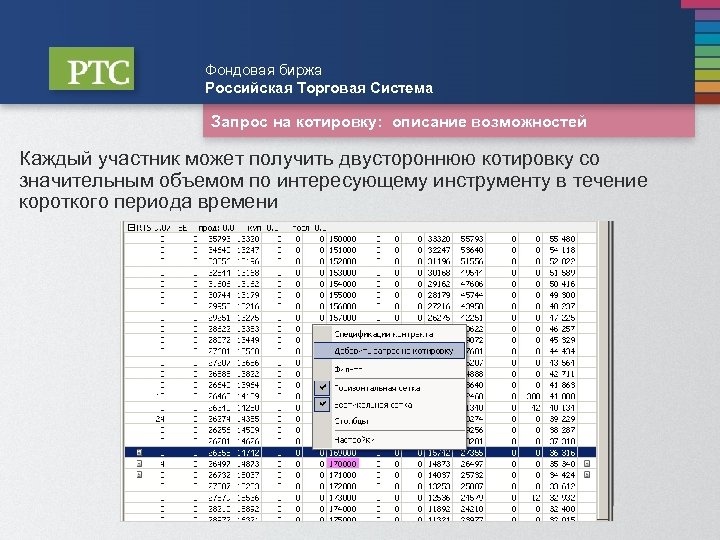
Task: Click the last-column value 46 257
Action: (562, 329)
